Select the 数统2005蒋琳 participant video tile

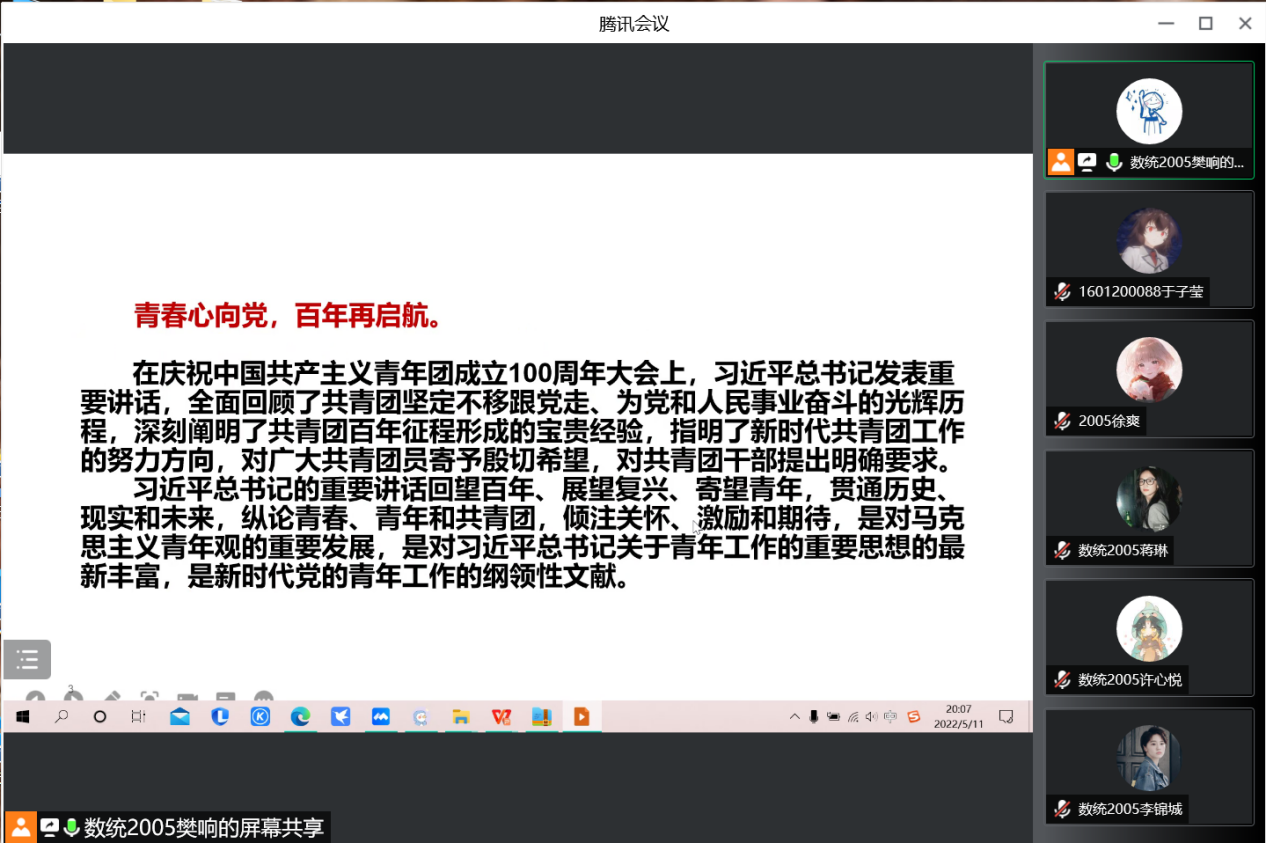[1149, 508]
